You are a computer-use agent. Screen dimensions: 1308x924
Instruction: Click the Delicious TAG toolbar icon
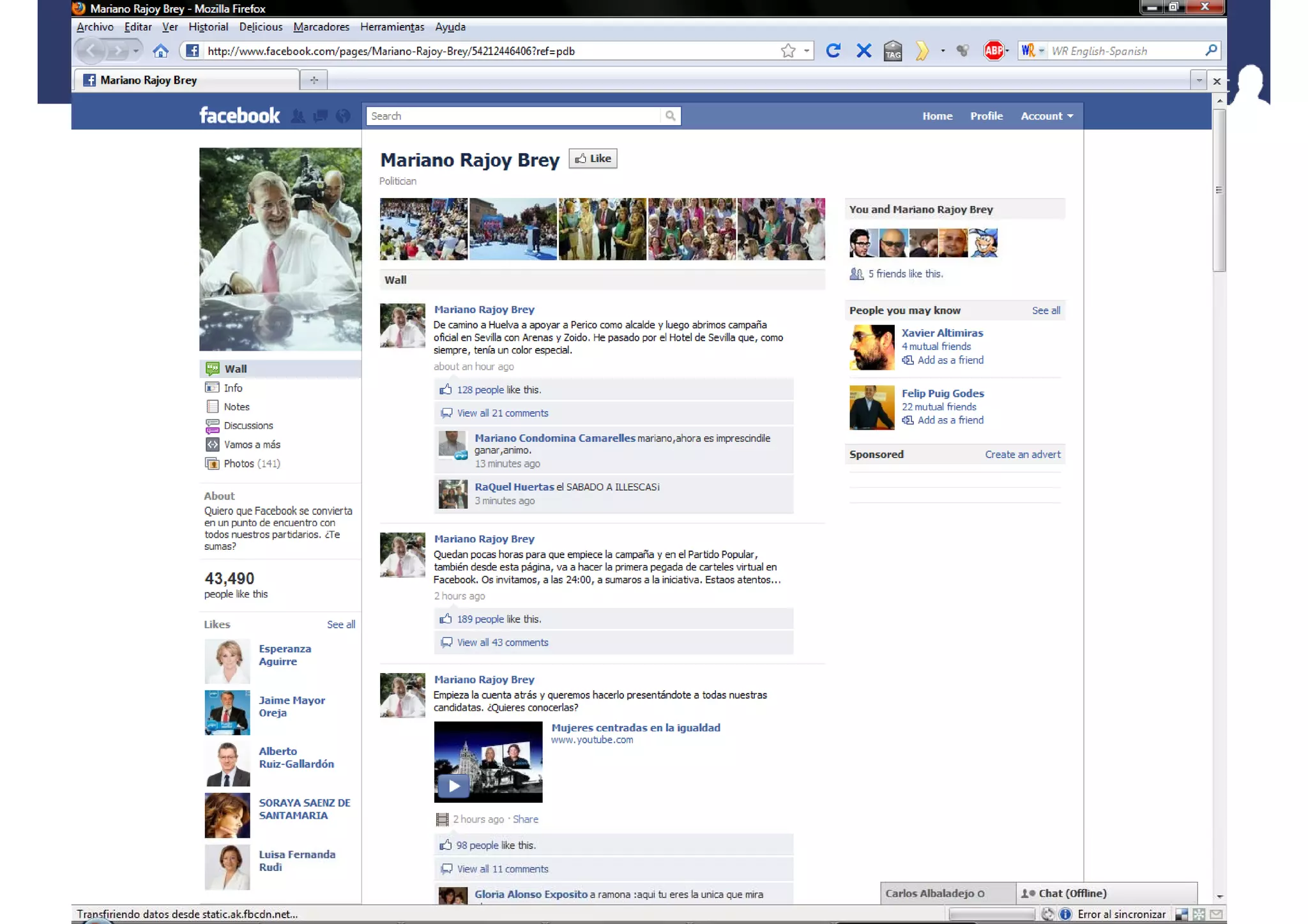(893, 50)
